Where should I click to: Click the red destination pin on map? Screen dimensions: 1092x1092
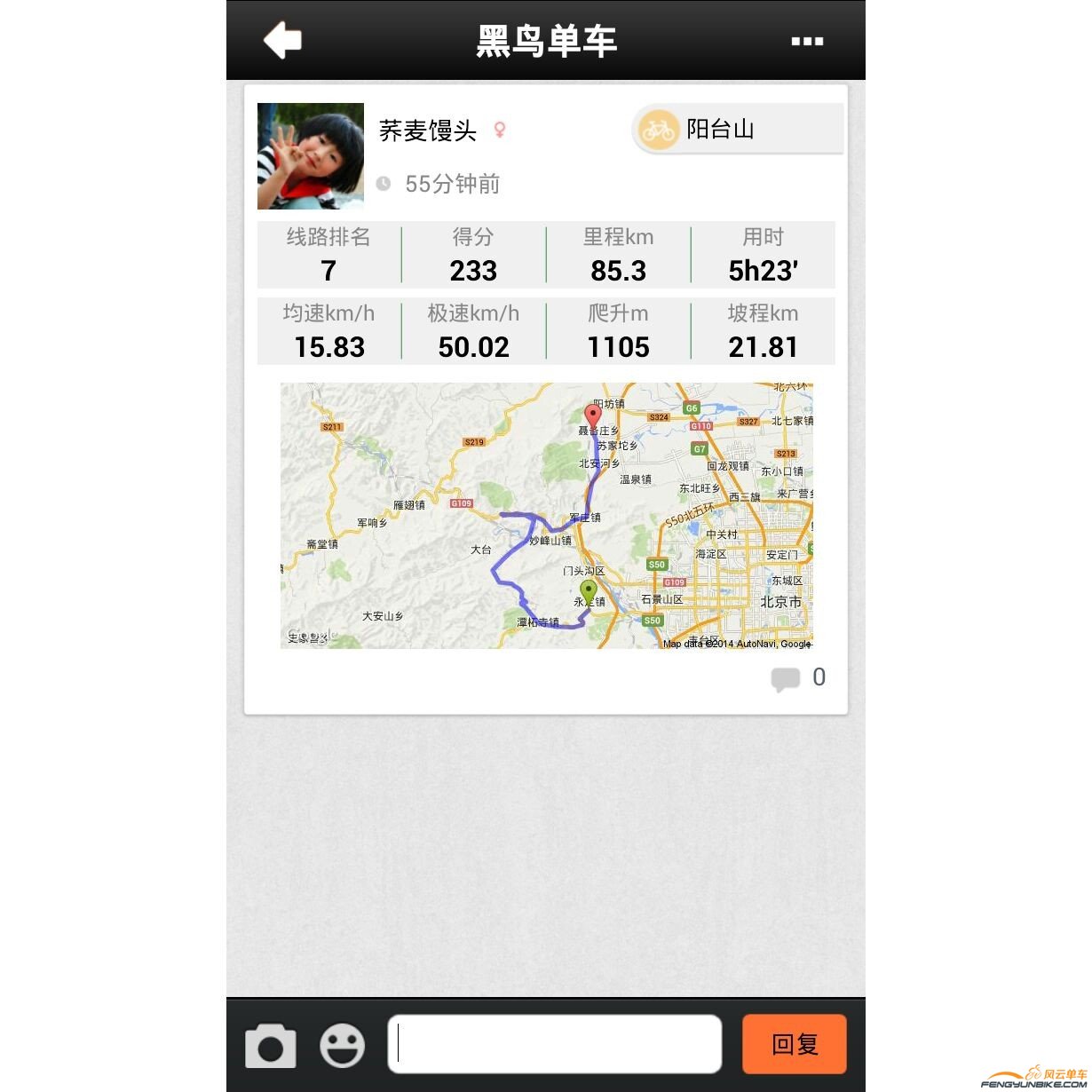[x=592, y=415]
